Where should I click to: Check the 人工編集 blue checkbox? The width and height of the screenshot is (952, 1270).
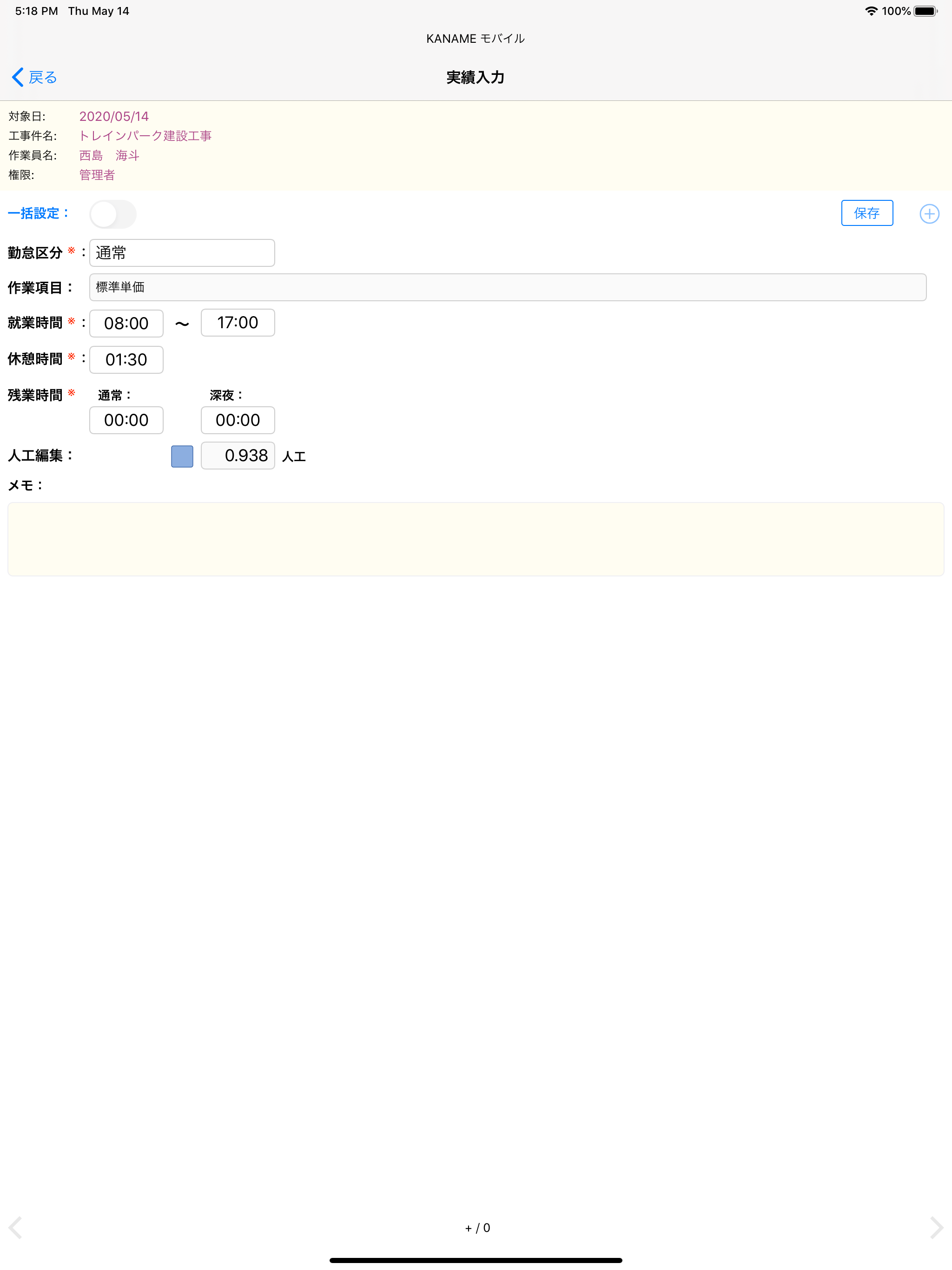pos(182,456)
